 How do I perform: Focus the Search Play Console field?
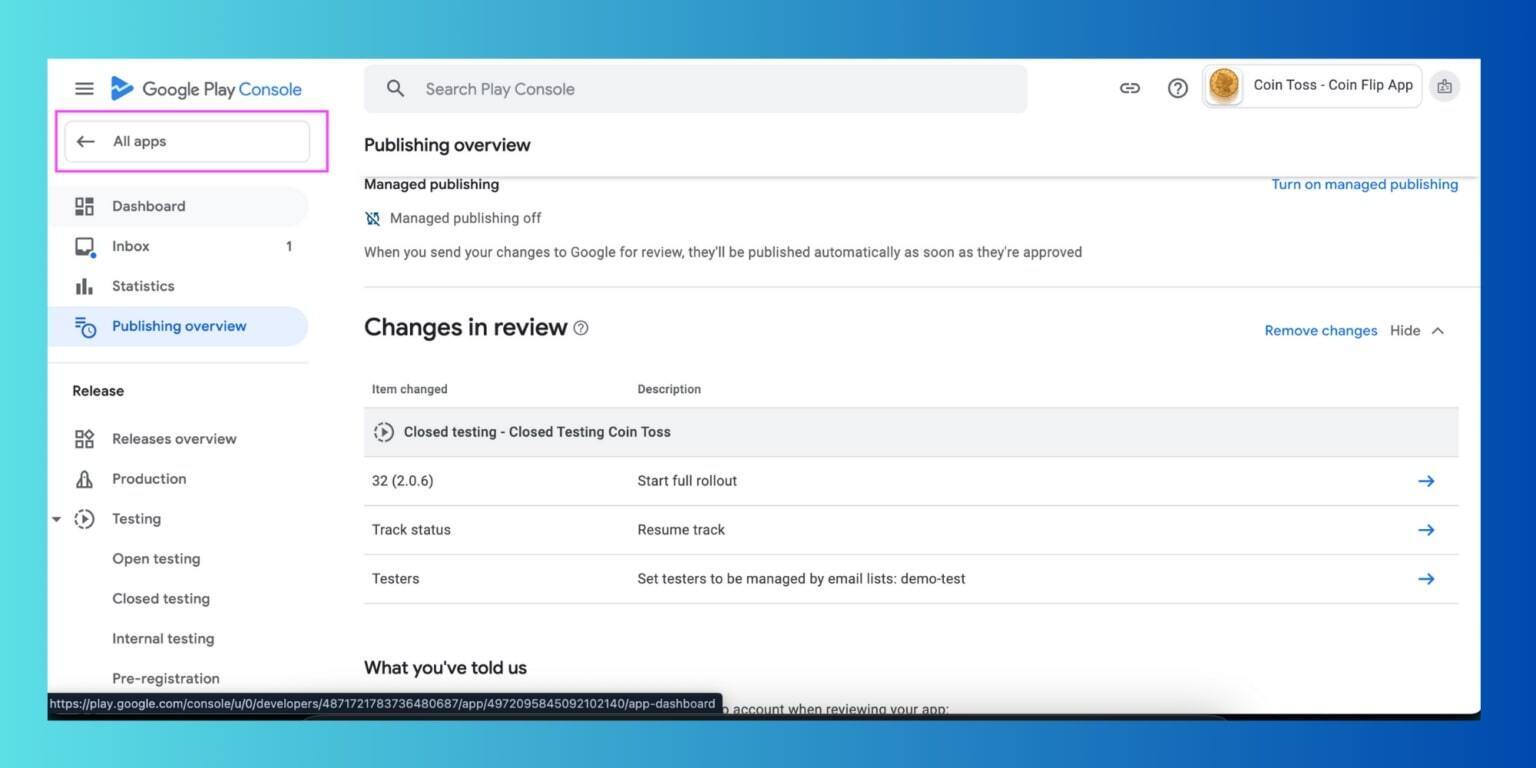tap(695, 89)
